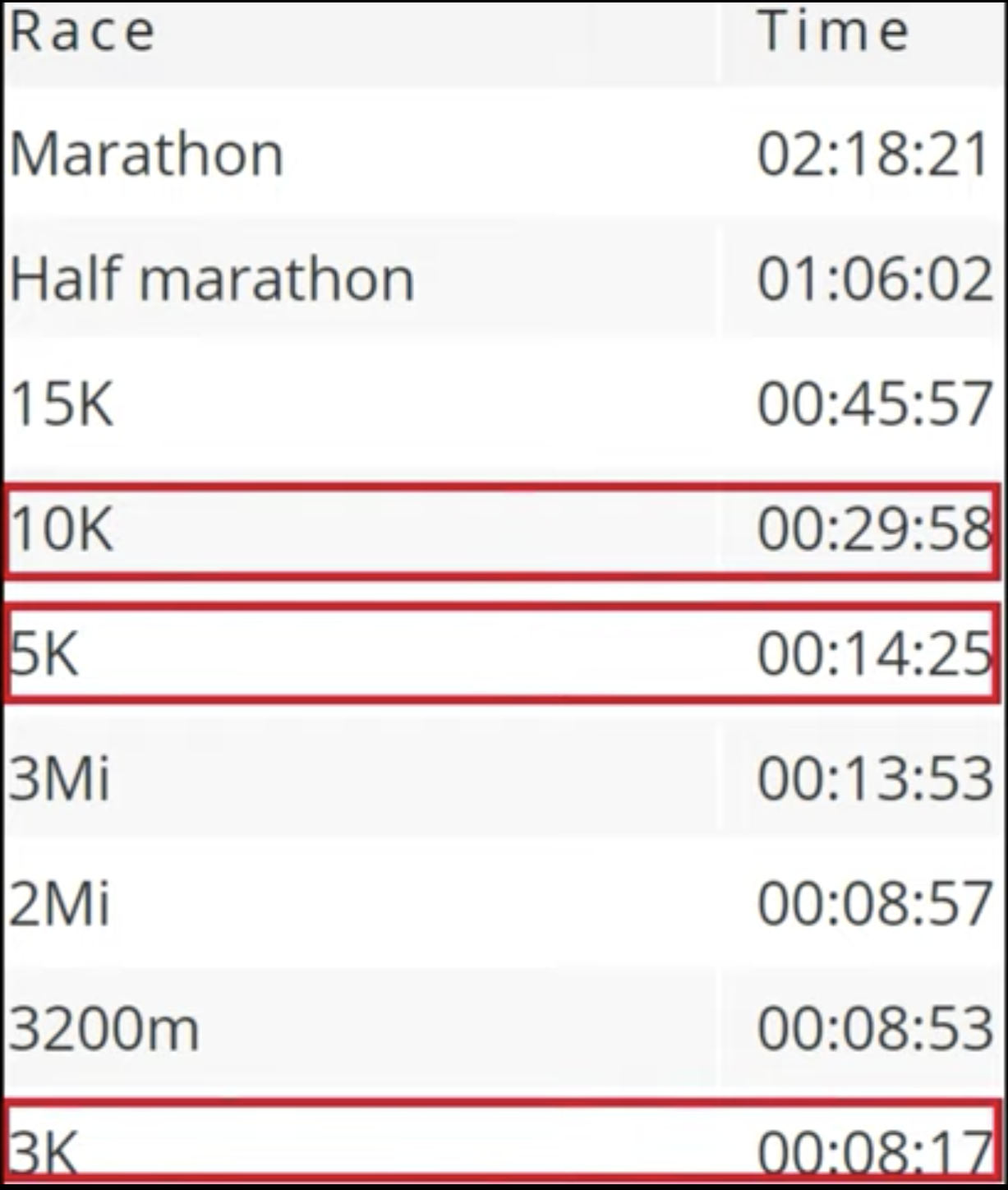This screenshot has width=1008, height=1190.
Task: Click the 5K time 00:14:25
Action: 874,655
